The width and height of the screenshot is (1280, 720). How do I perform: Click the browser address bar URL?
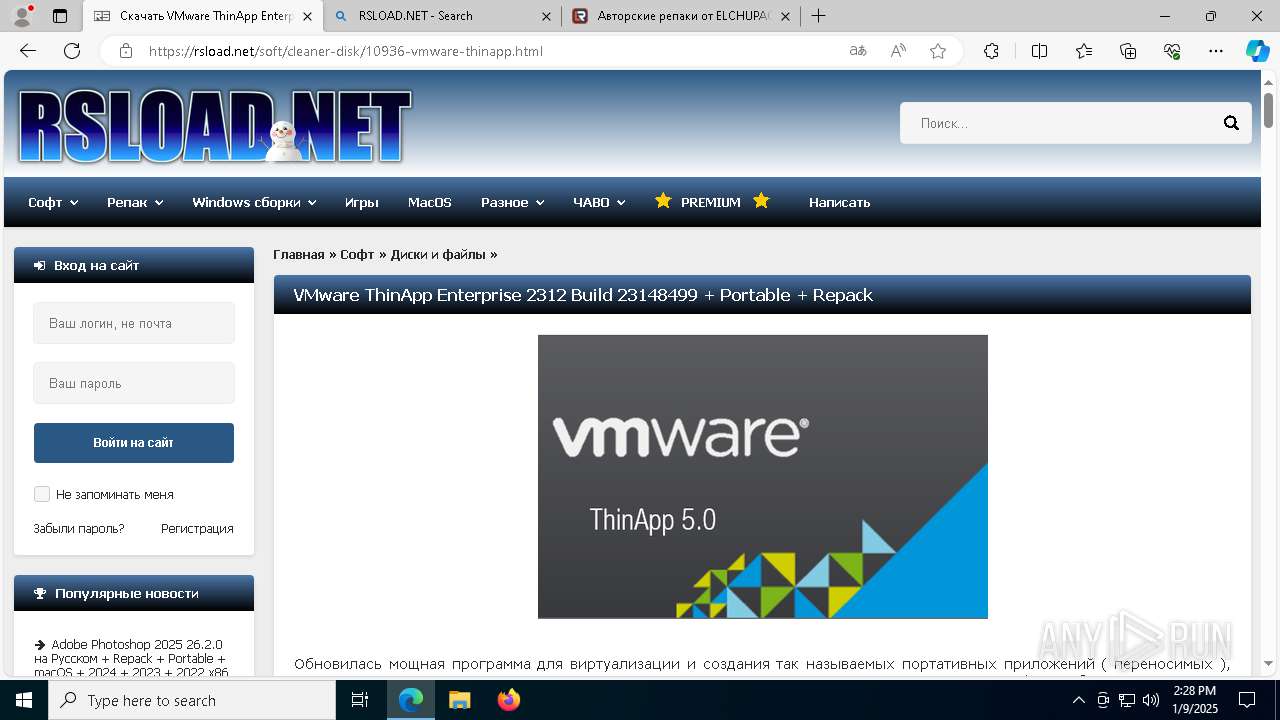tap(346, 51)
